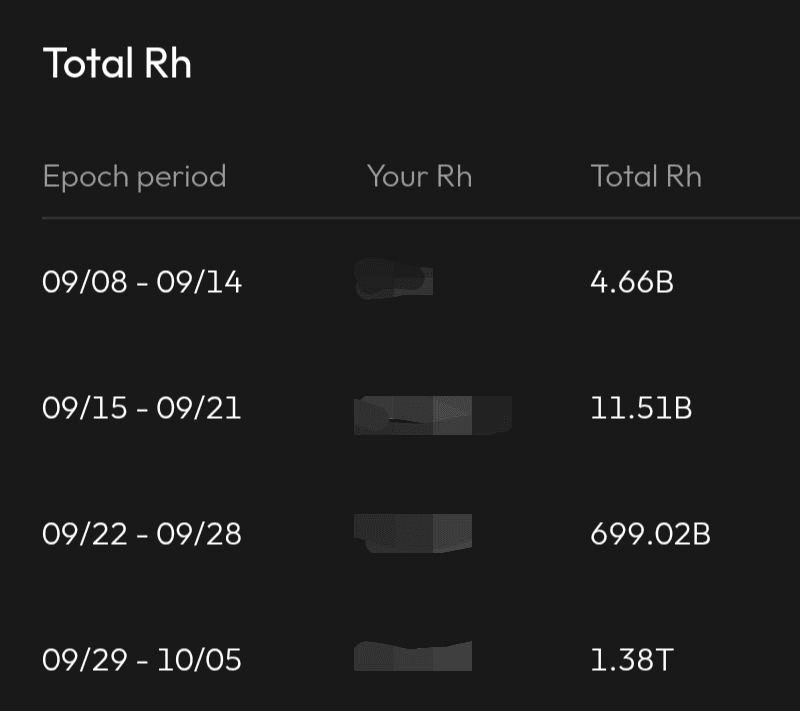The width and height of the screenshot is (800, 711).
Task: Select hidden Your Rh value beside 1.38T
Action: click(413, 656)
